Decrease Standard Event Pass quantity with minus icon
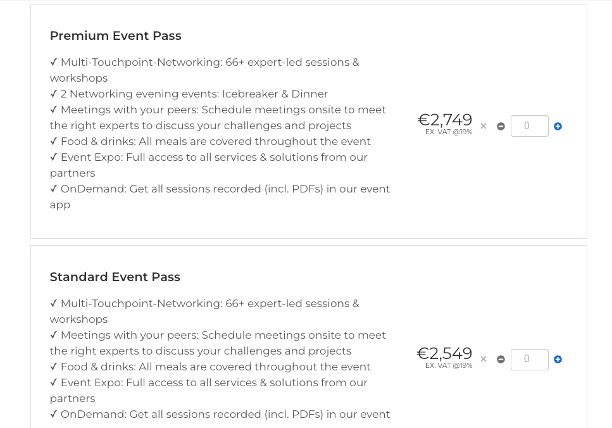The height and width of the screenshot is (428, 612). pos(500,359)
